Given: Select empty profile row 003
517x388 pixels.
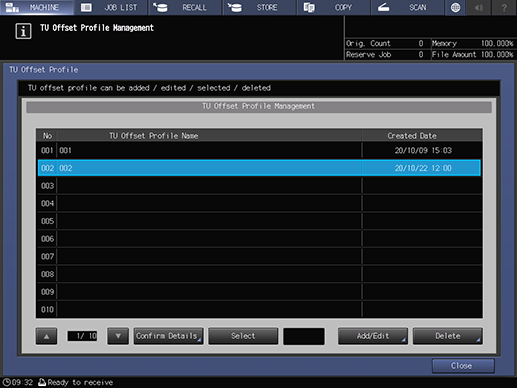Looking at the screenshot, I should [259, 186].
